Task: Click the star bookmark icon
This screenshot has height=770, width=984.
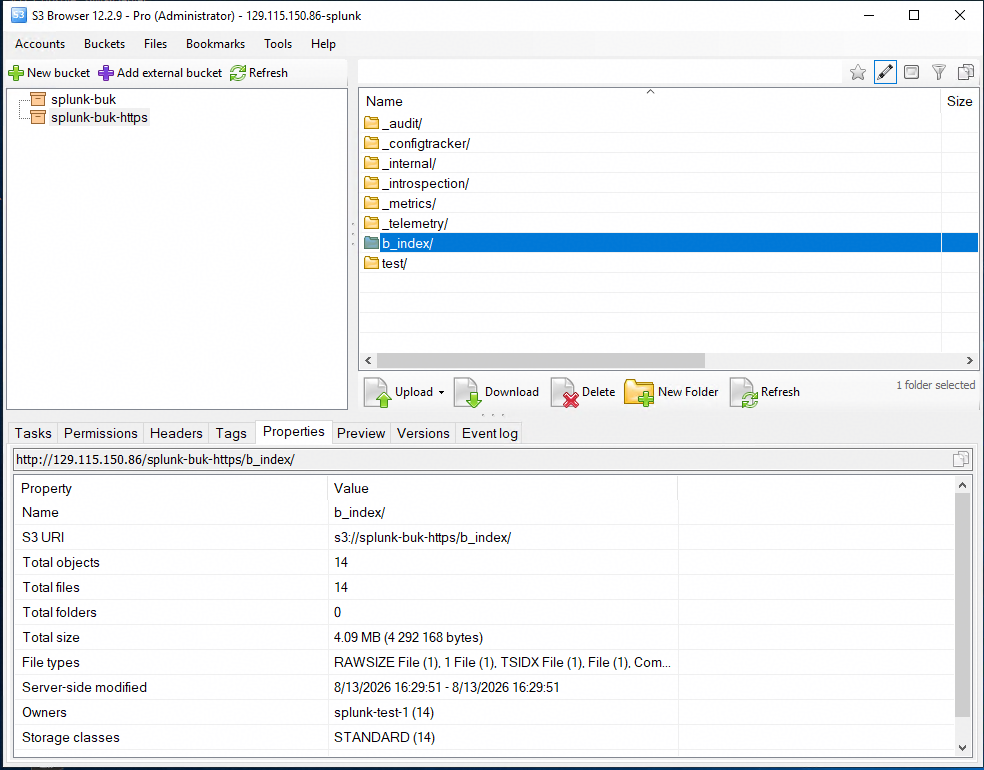Action: 857,72
